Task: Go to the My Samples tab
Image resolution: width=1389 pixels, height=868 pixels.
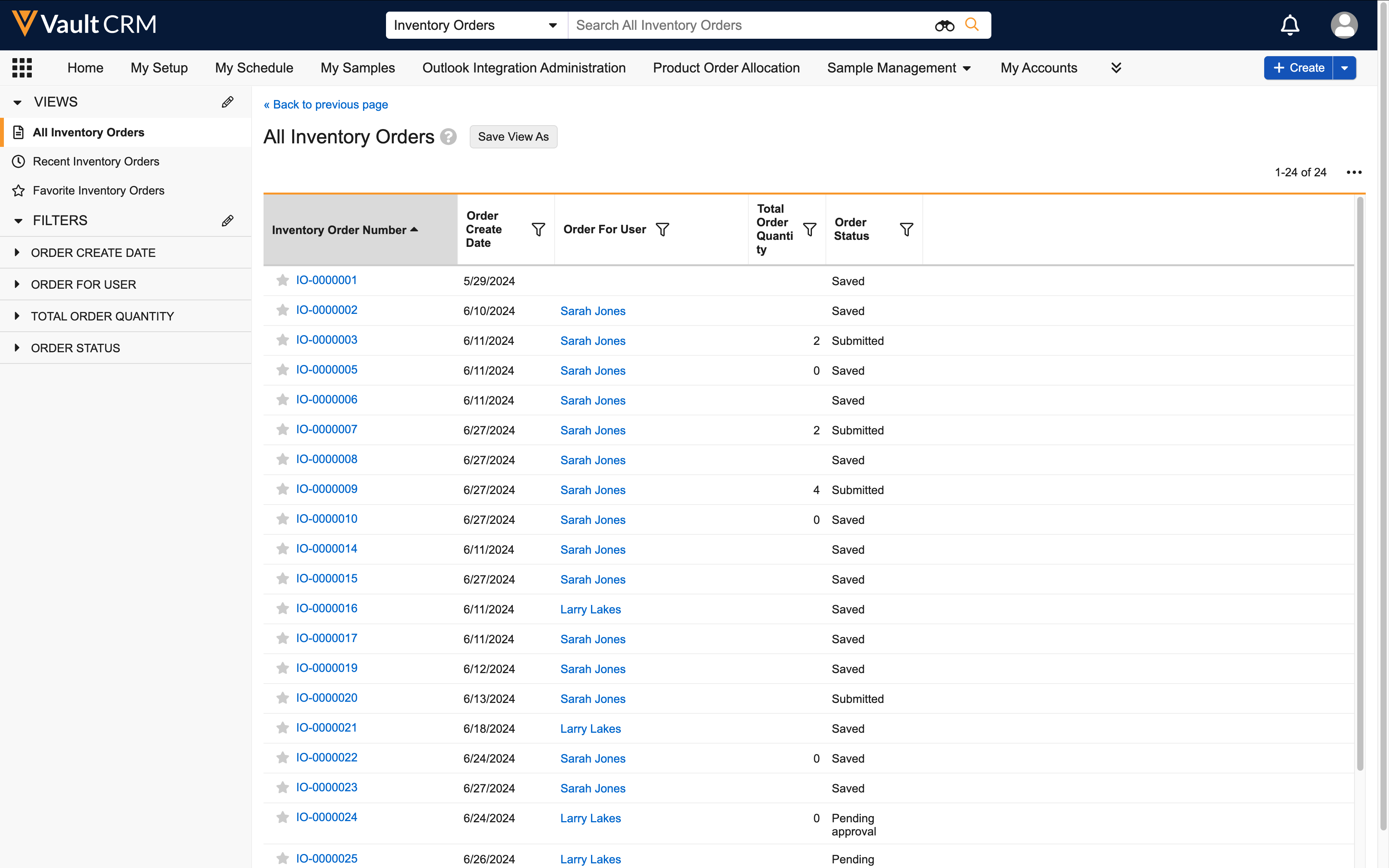Action: (358, 68)
